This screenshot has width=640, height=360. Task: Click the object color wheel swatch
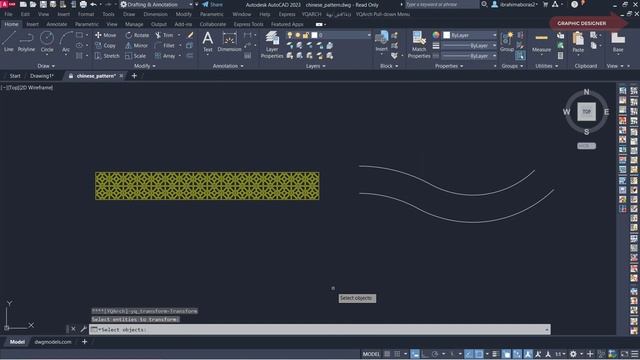point(436,35)
